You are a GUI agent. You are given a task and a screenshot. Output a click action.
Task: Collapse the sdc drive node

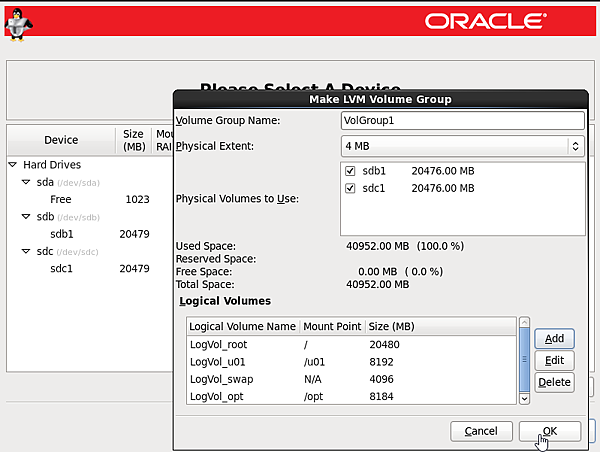[26, 251]
